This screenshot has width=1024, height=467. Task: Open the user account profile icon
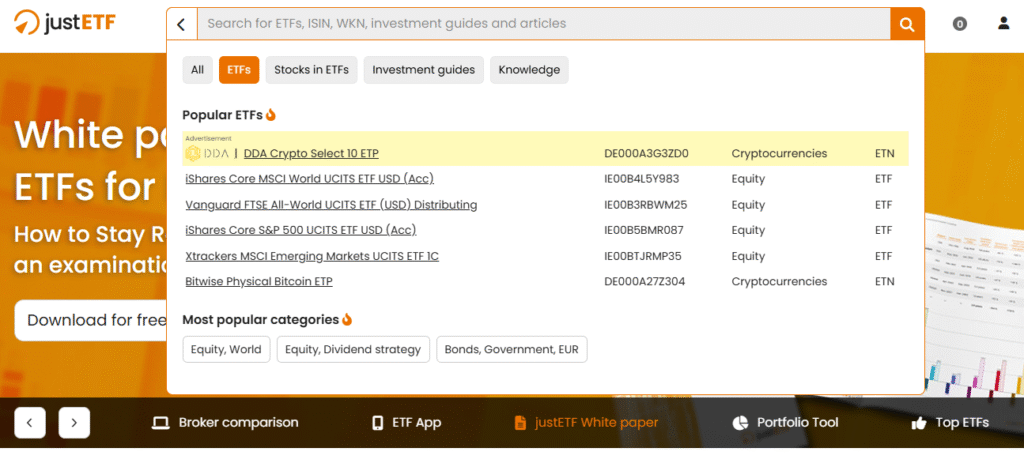[1004, 23]
